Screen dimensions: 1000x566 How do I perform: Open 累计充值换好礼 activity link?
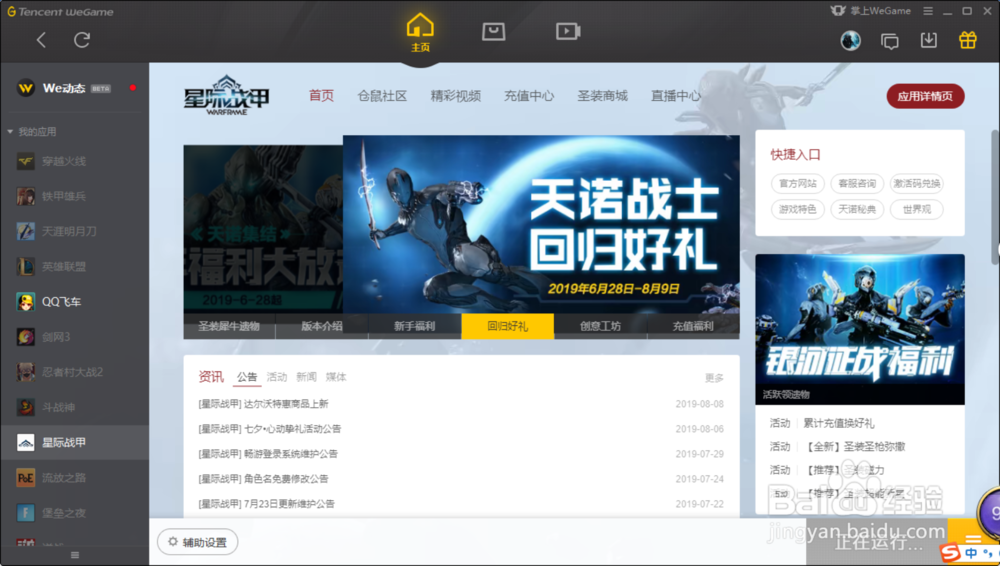click(839, 423)
